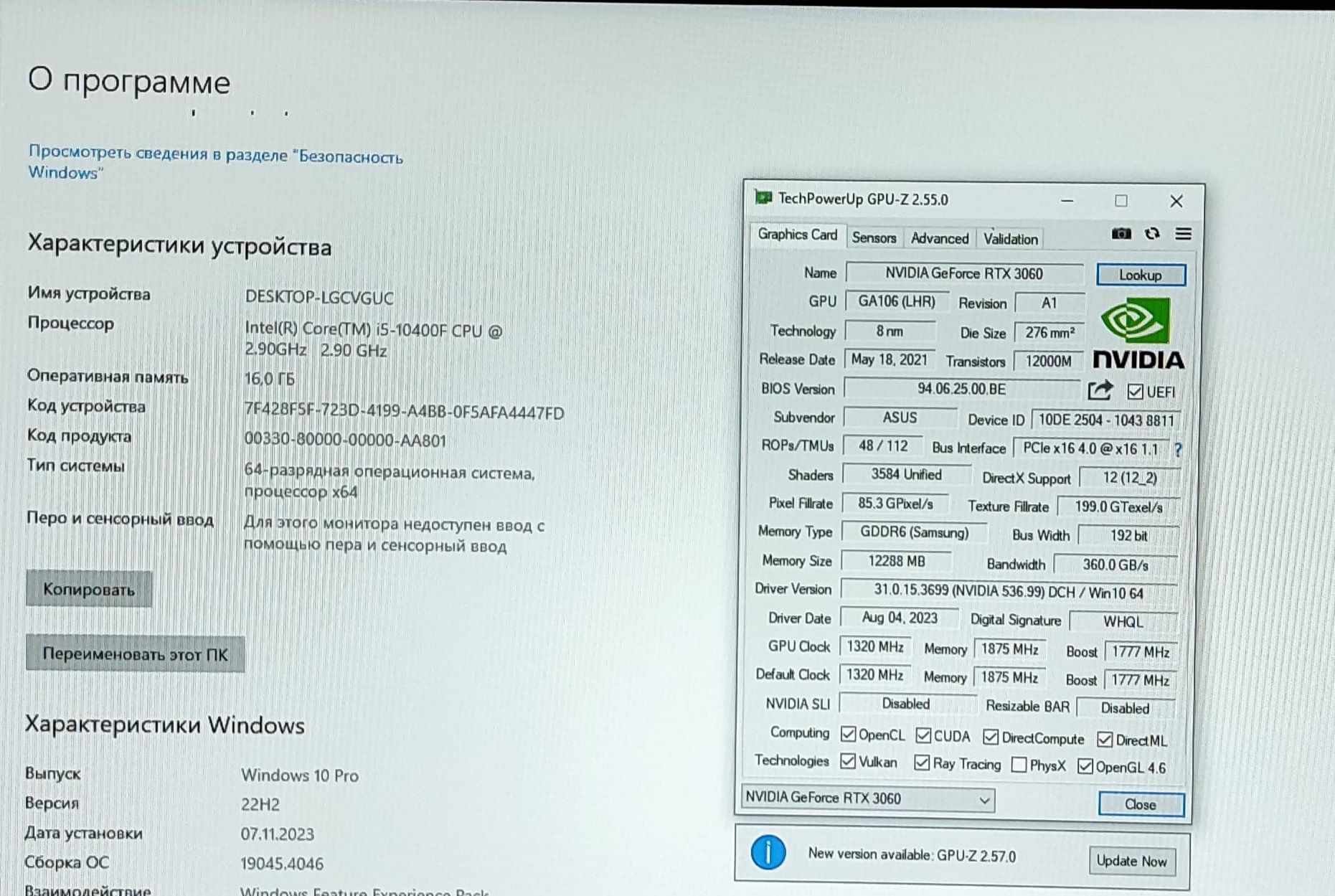Open the Безопасность Windows details link
This screenshot has width=1335, height=896.
[214, 163]
